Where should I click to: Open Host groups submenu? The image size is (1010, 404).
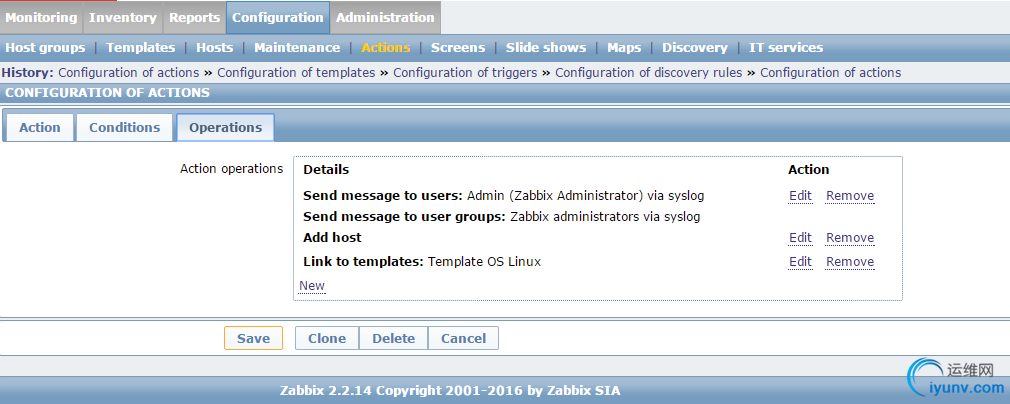45,47
